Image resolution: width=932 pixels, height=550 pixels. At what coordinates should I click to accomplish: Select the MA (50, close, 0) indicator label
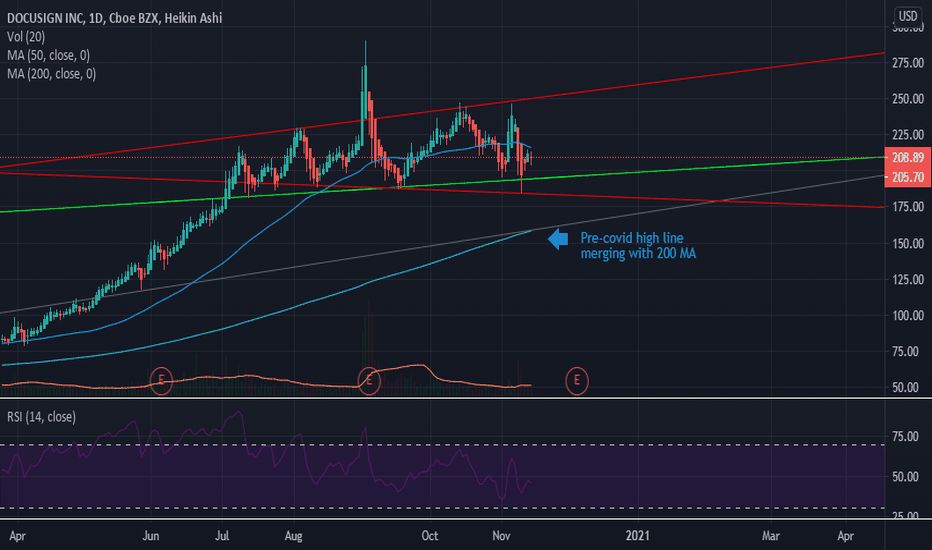(x=49, y=55)
